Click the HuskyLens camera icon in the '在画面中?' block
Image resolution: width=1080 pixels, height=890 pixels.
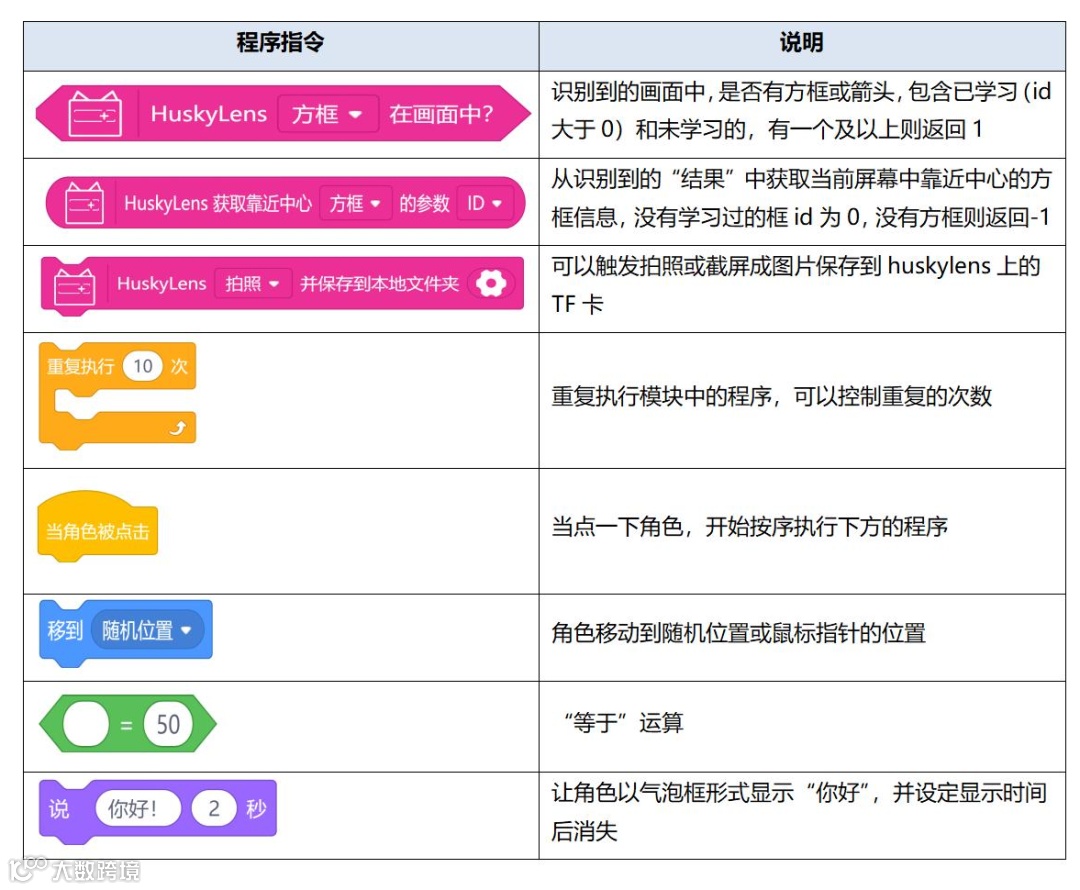95,113
